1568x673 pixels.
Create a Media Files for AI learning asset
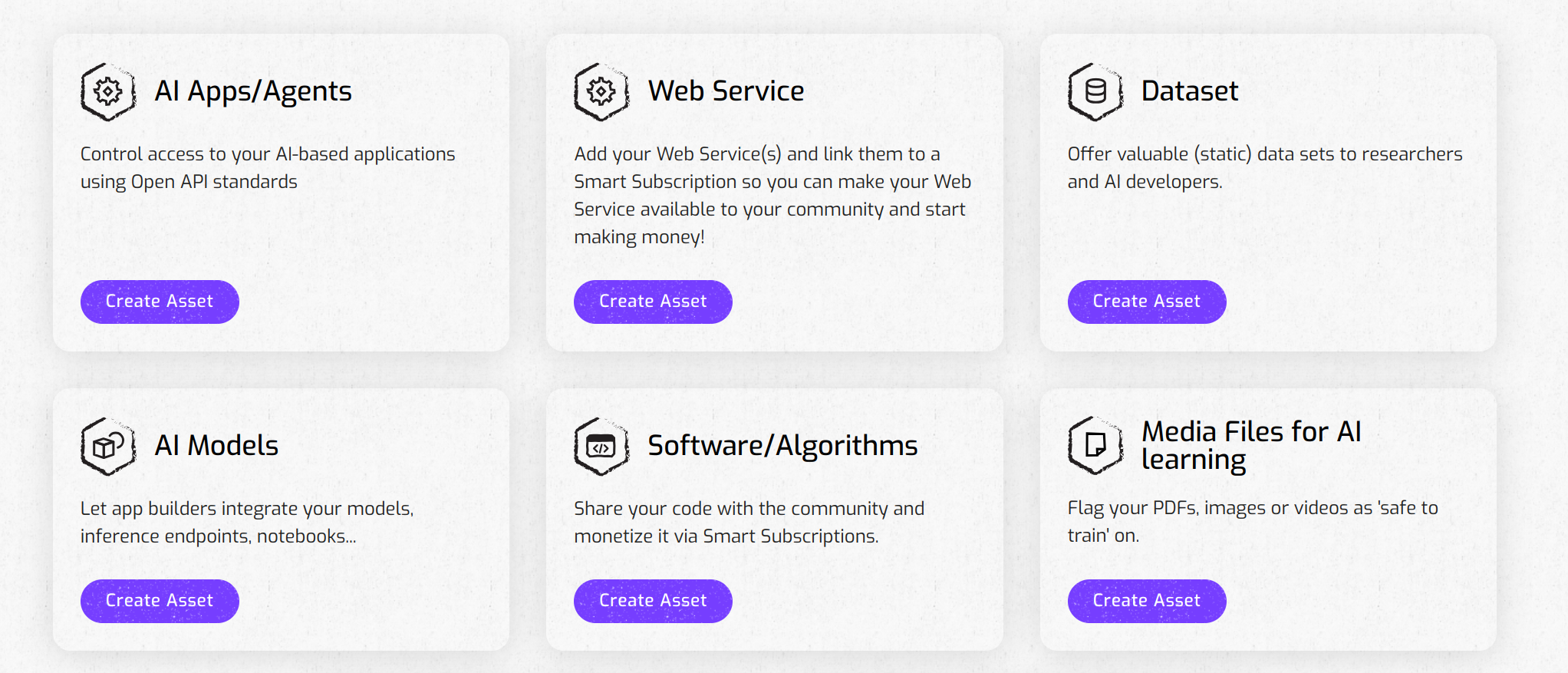(x=1146, y=601)
